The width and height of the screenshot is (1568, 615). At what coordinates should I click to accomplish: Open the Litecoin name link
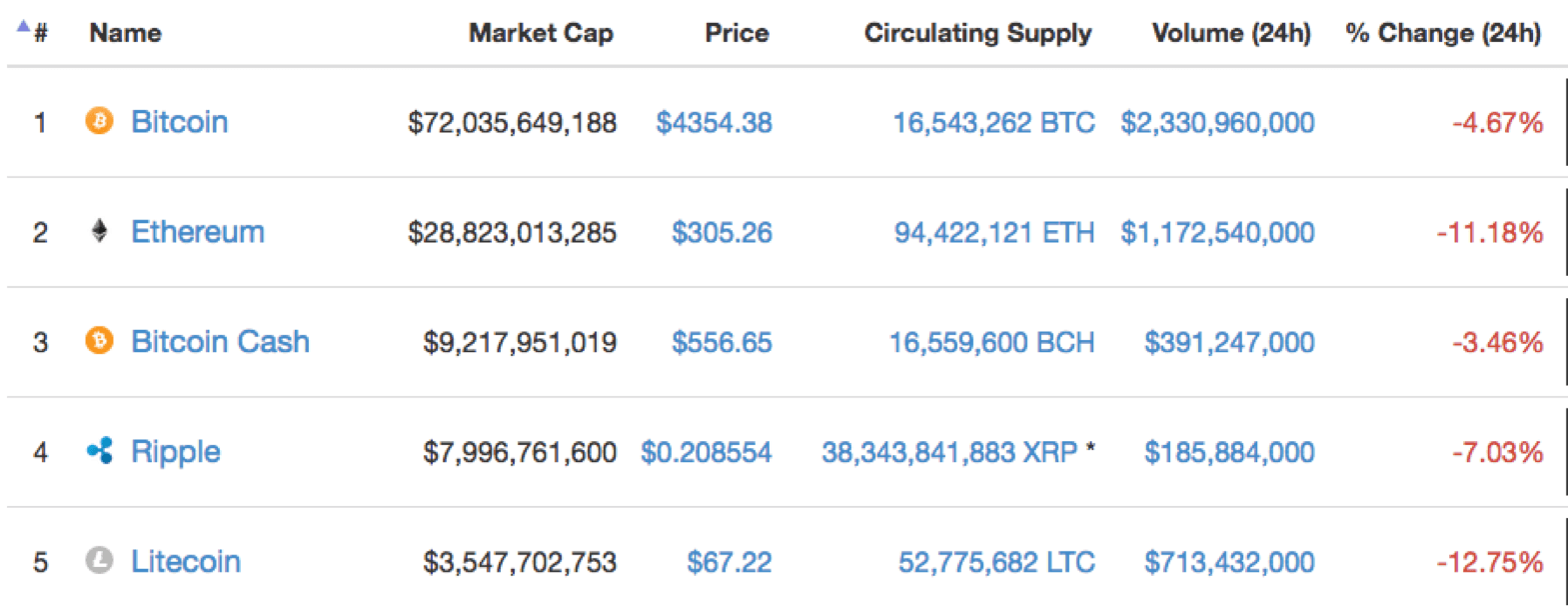point(186,561)
